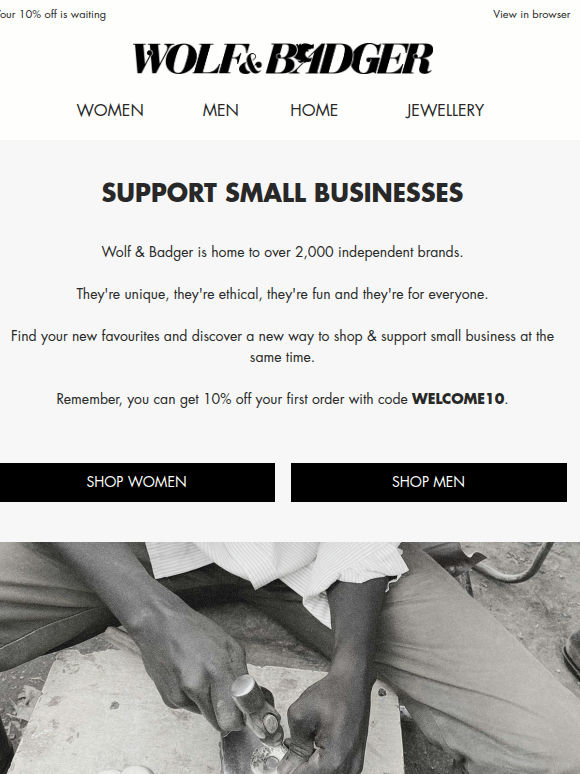Open the View in browser link

[x=531, y=14]
